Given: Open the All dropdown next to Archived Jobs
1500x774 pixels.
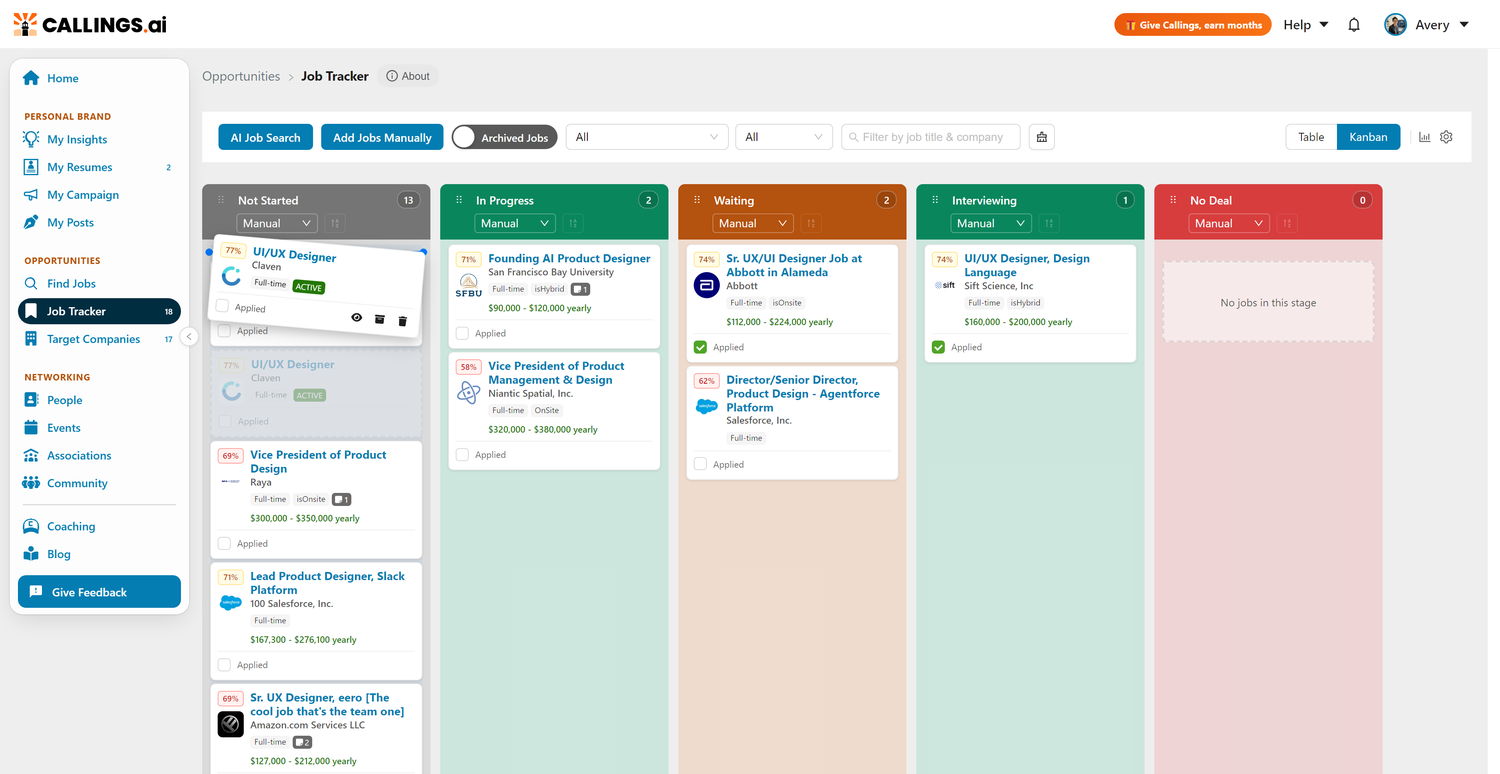Looking at the screenshot, I should coord(647,137).
